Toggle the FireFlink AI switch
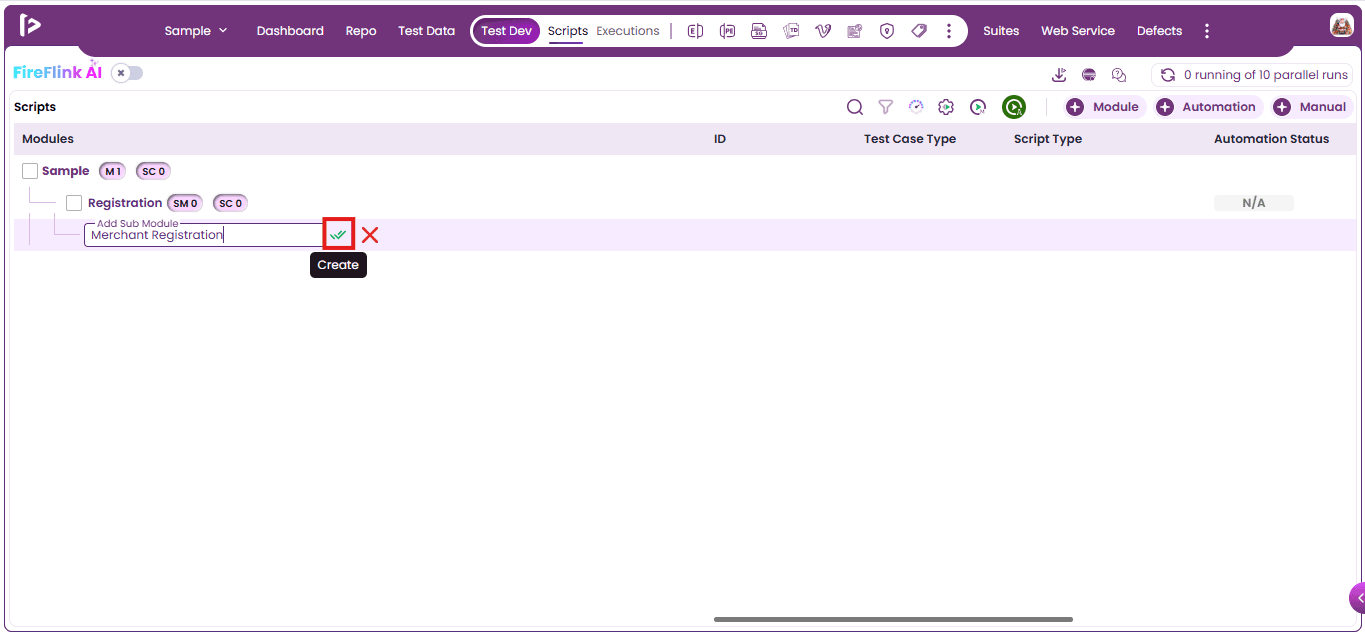 127,73
